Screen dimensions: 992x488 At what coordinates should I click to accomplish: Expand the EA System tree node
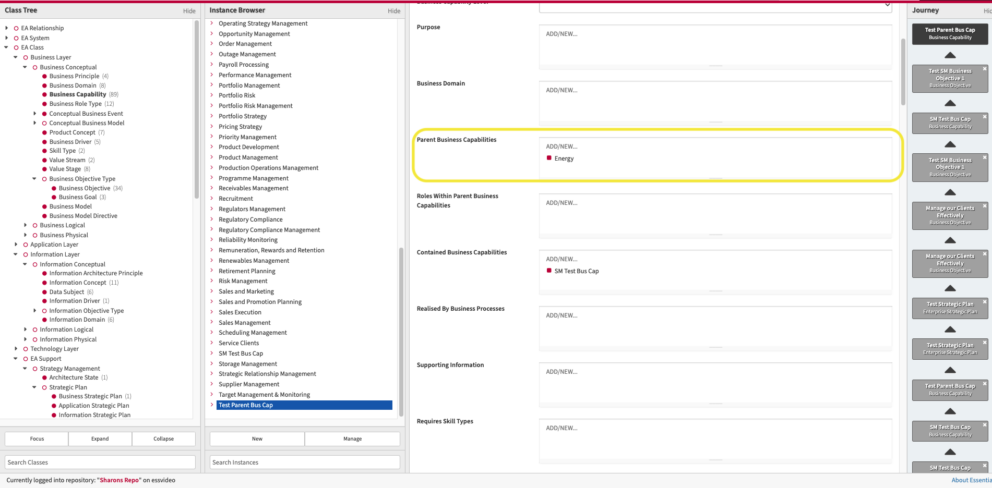pos(6,38)
